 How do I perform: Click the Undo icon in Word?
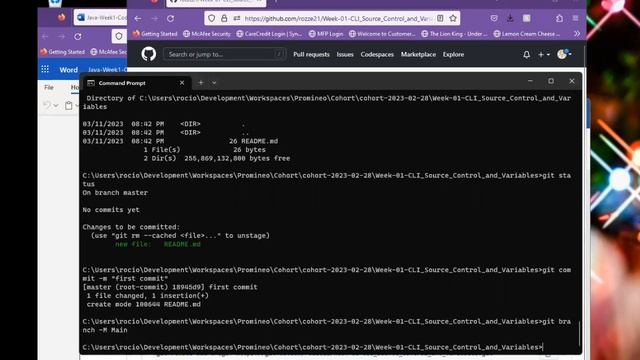pos(47,105)
